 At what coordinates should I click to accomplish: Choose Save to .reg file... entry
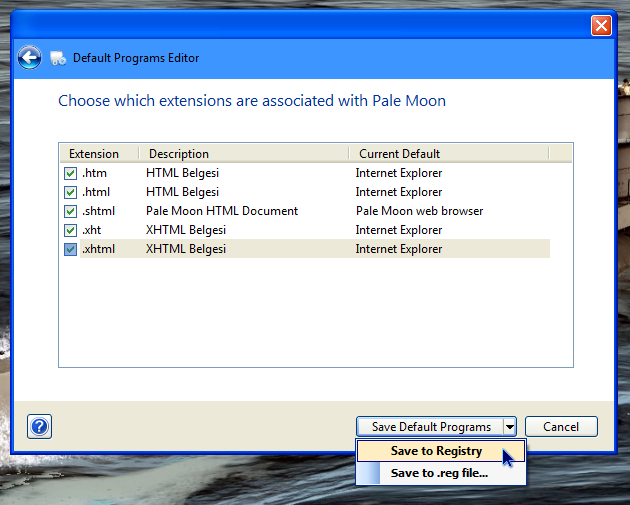point(441,473)
